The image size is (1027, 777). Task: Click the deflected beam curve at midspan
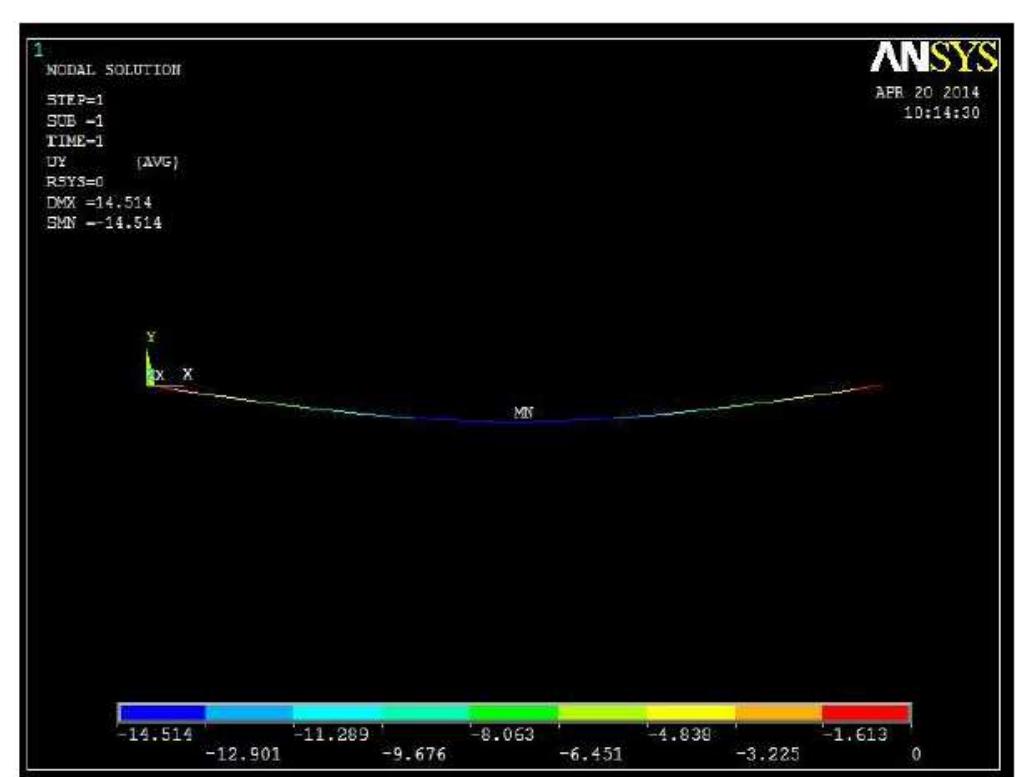coord(523,422)
